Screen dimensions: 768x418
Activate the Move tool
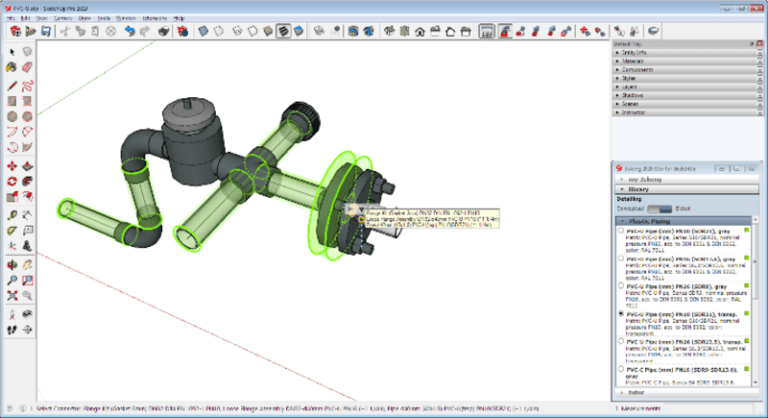pyautogui.click(x=12, y=166)
